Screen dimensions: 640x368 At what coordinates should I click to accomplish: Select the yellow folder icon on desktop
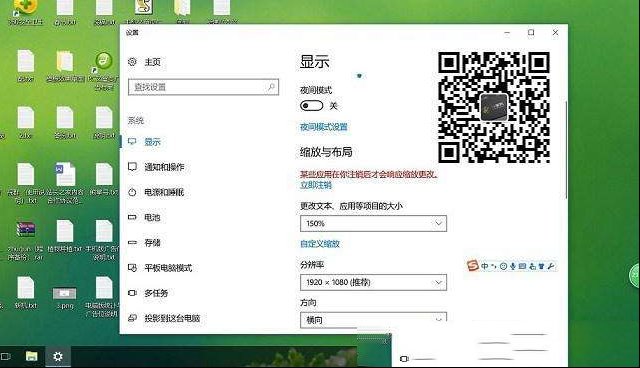65,67
